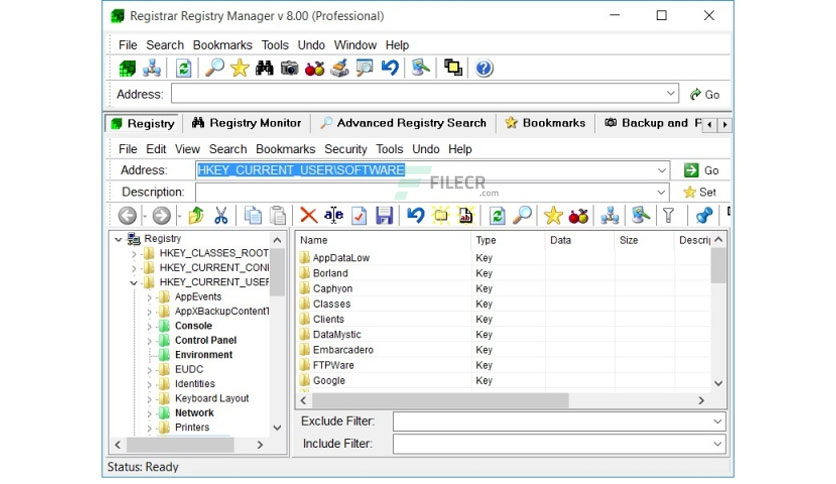Click the Back arrow navigation icon
Image resolution: width=836 pixels, height=484 pixels.
[x=127, y=216]
